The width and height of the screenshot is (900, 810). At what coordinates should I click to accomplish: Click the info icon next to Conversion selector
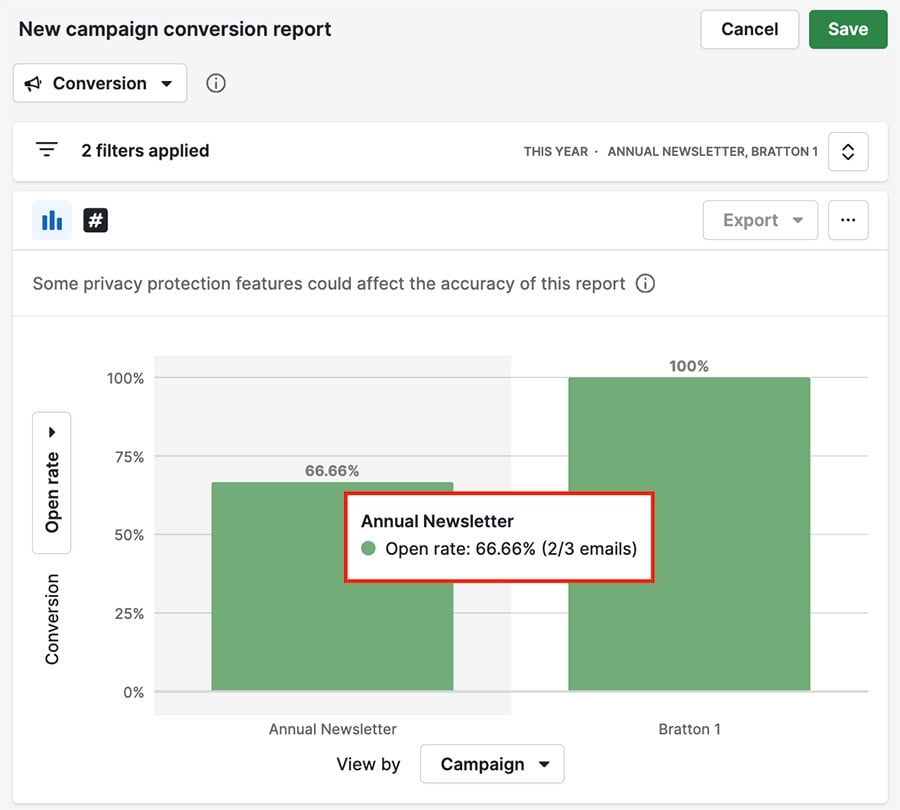coord(215,83)
